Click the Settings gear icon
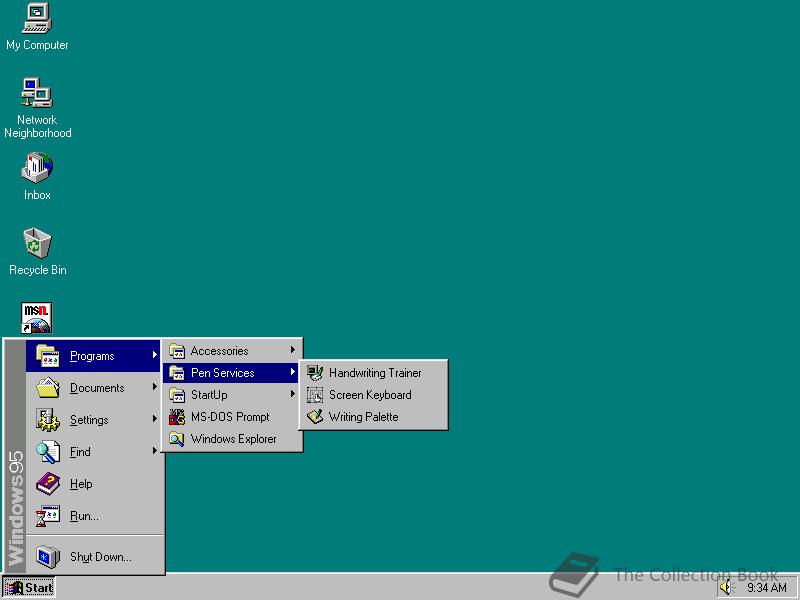This screenshot has height=600, width=800. (x=48, y=420)
